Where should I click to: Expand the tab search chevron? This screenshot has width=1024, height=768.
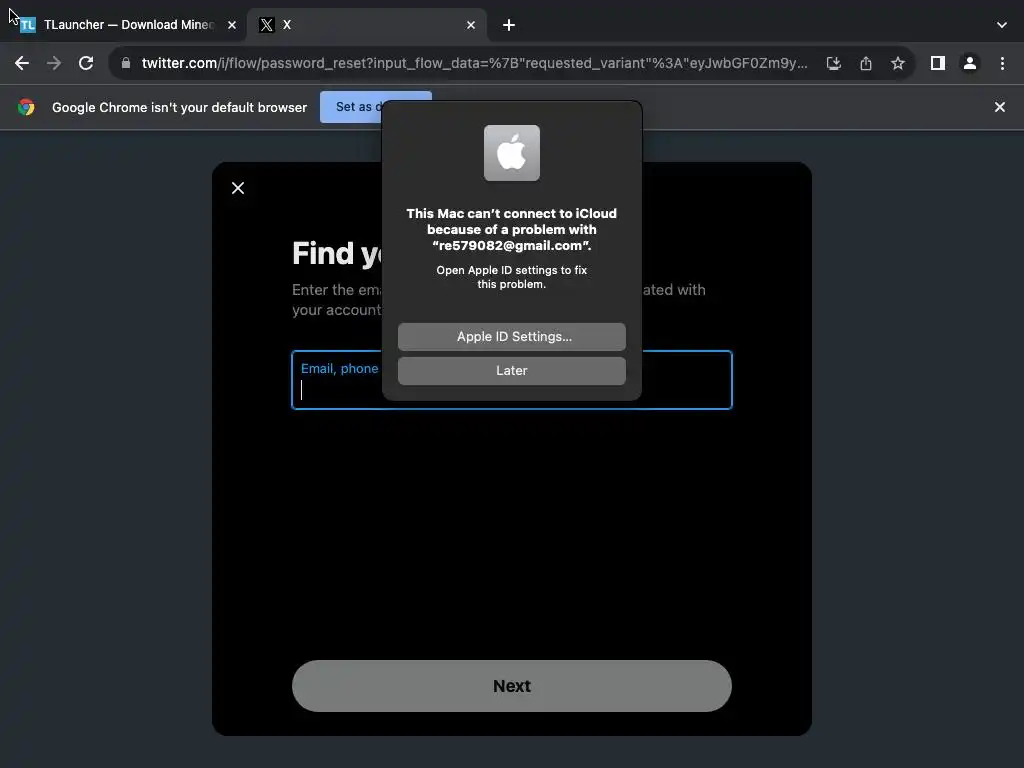click(1002, 25)
